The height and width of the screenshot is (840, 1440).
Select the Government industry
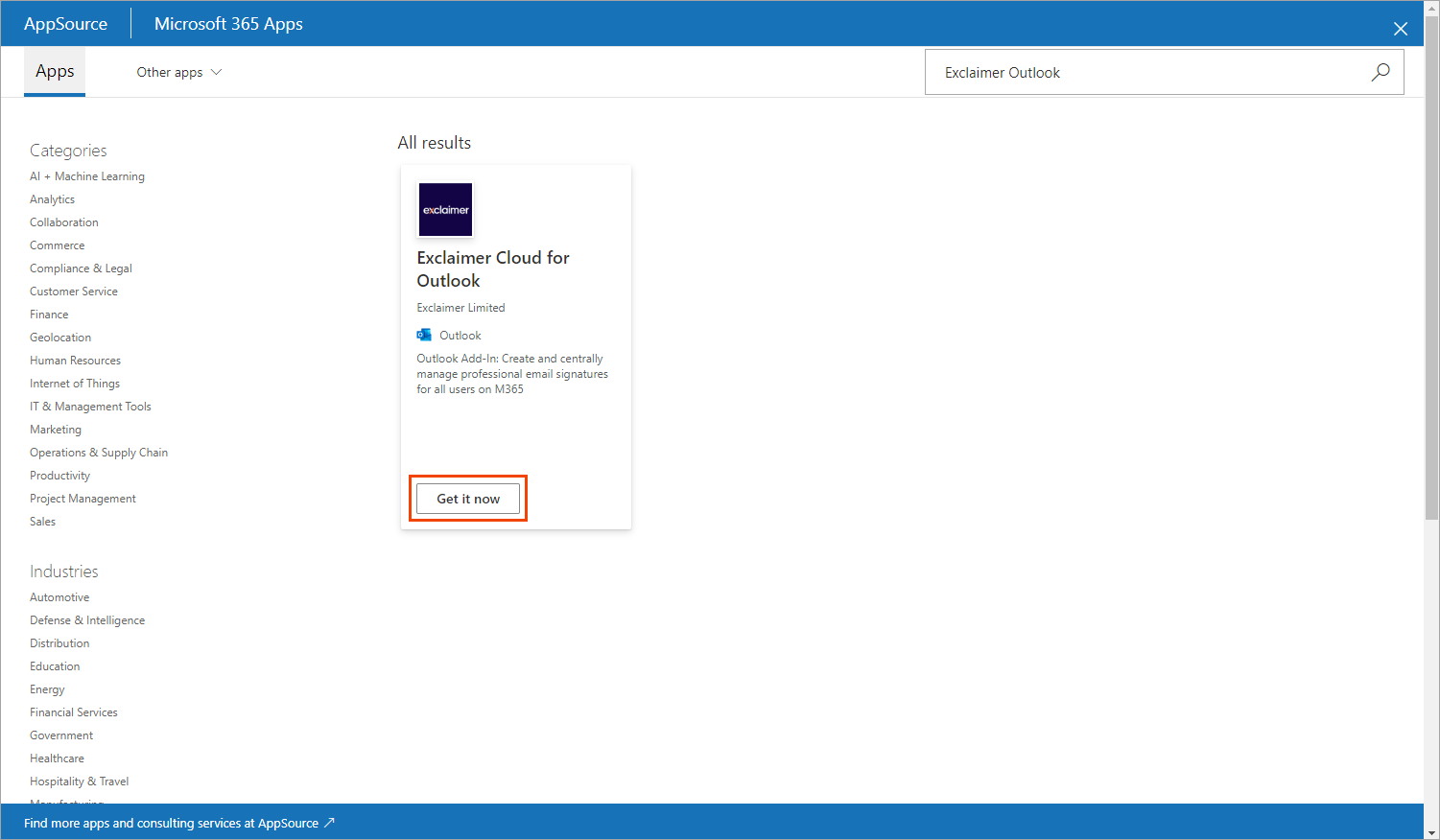tap(61, 735)
